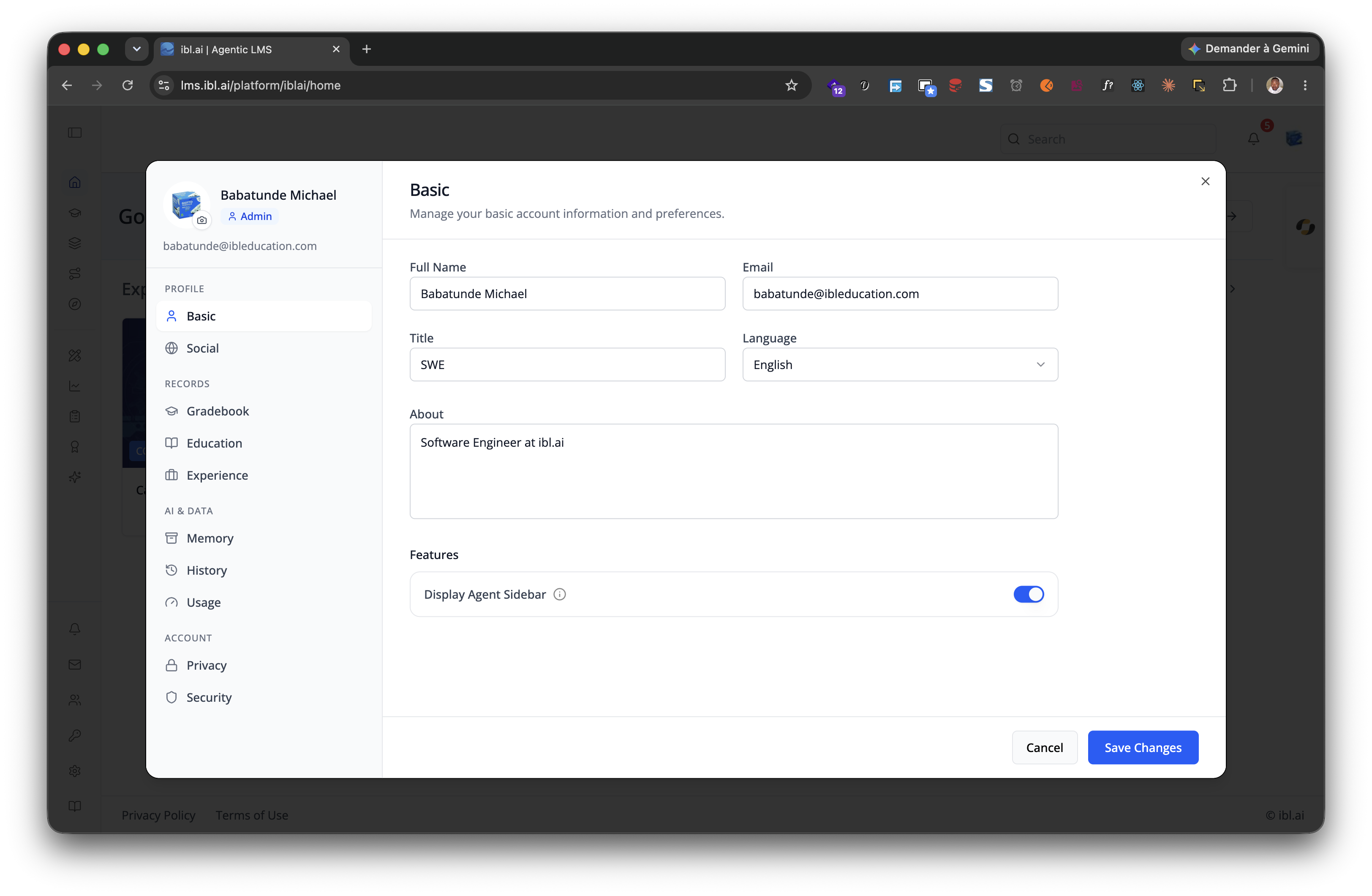Open the tab search dropdown arrow

(x=136, y=49)
